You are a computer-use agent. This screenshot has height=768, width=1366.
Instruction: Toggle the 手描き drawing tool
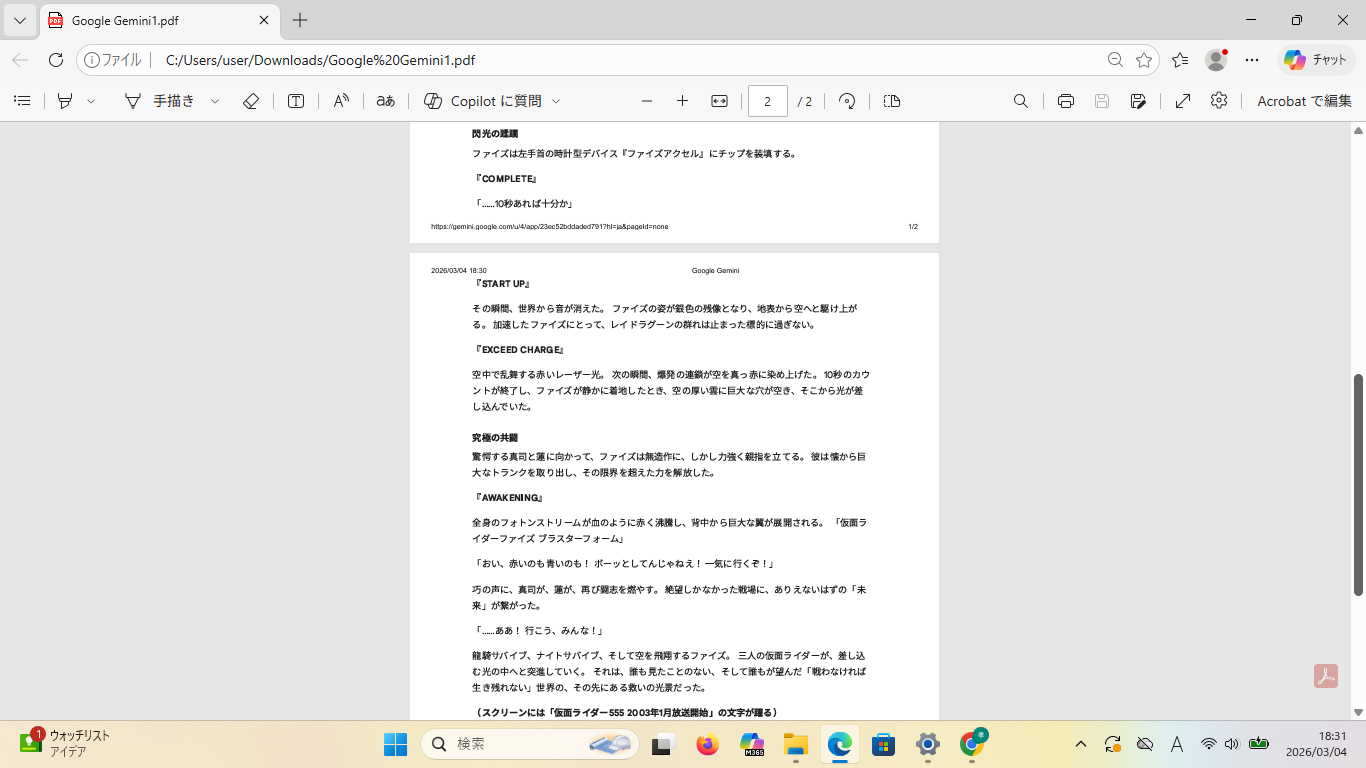[160, 101]
